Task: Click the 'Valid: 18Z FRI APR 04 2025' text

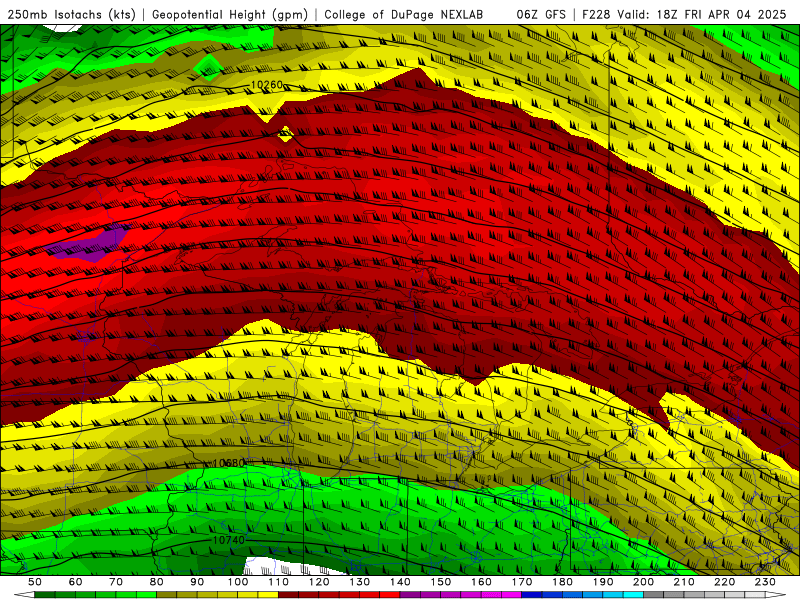Action: coord(702,14)
